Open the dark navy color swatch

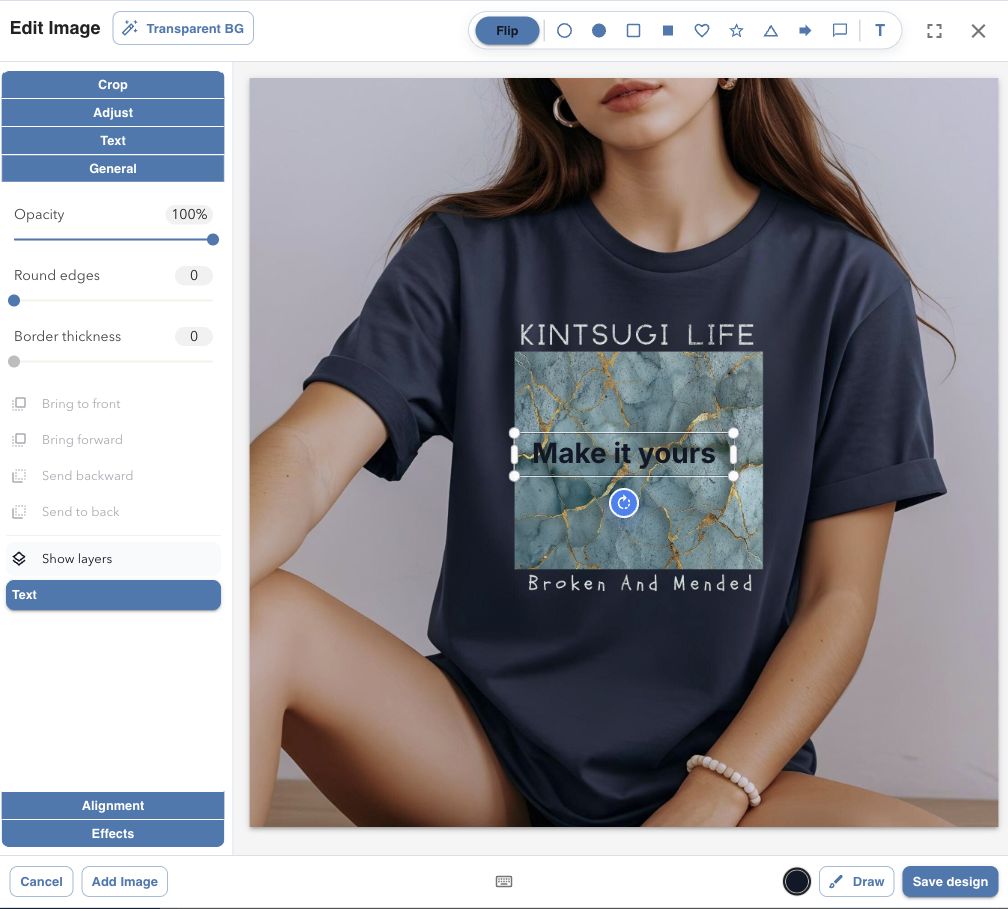coord(796,881)
